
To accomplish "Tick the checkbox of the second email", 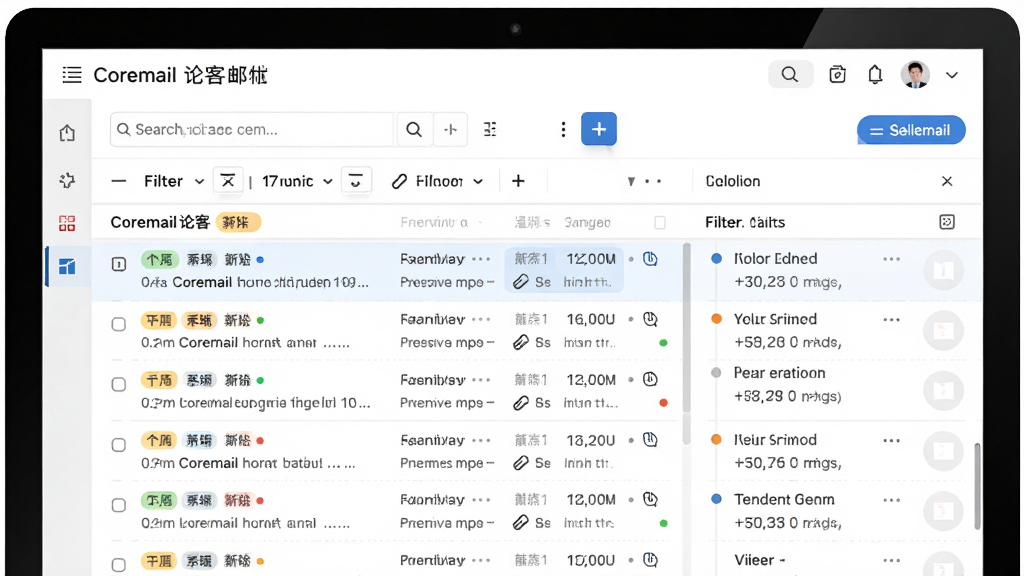I will 119,324.
